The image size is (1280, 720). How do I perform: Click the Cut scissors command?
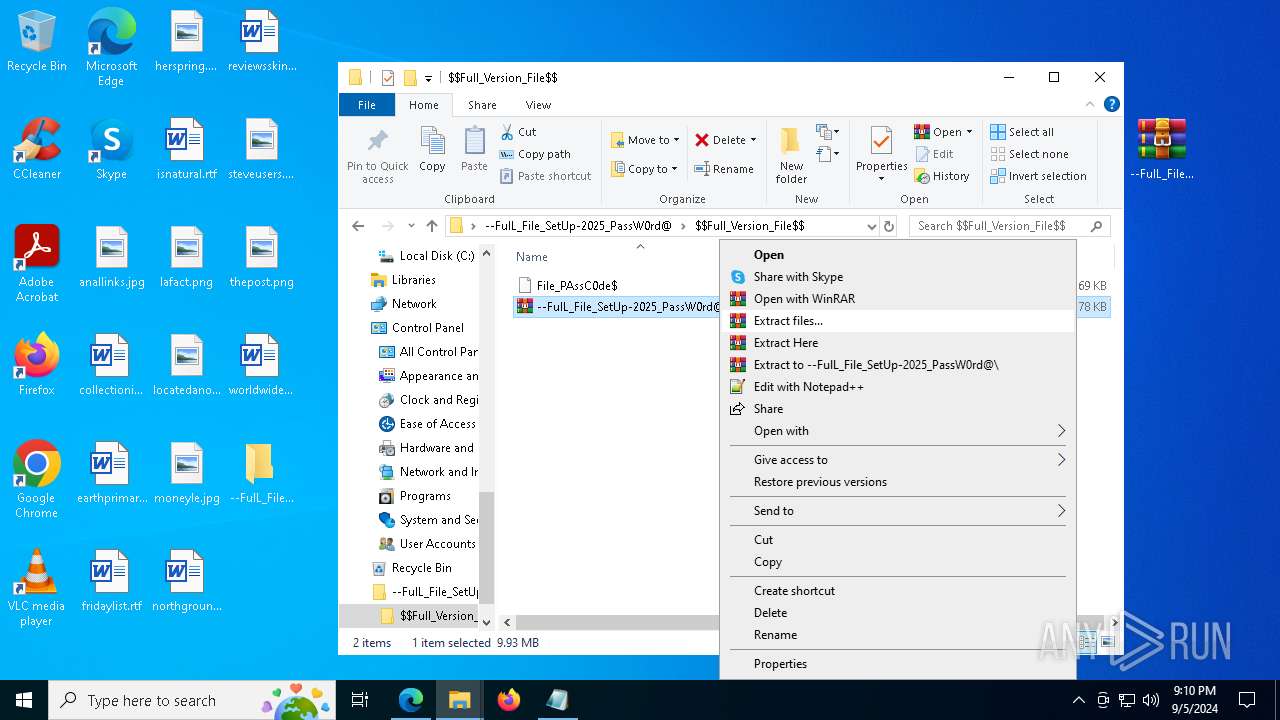[x=518, y=132]
